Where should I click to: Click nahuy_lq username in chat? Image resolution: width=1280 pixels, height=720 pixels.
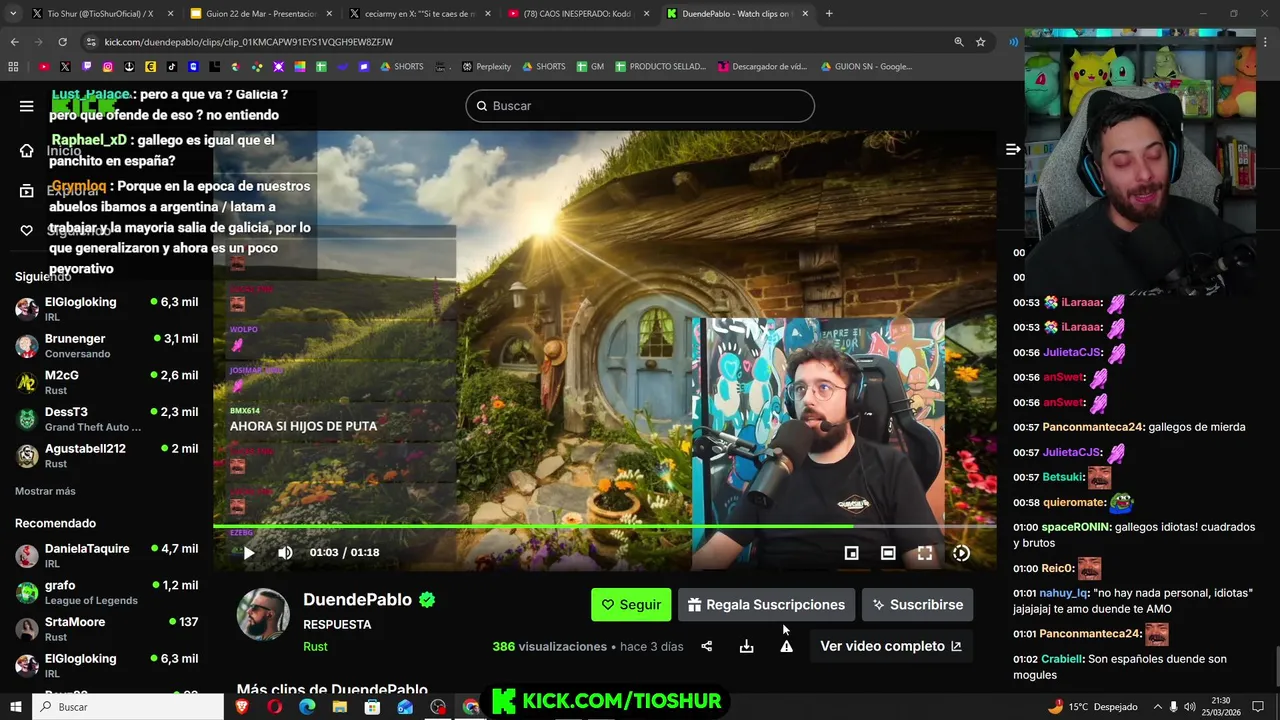(1064, 593)
